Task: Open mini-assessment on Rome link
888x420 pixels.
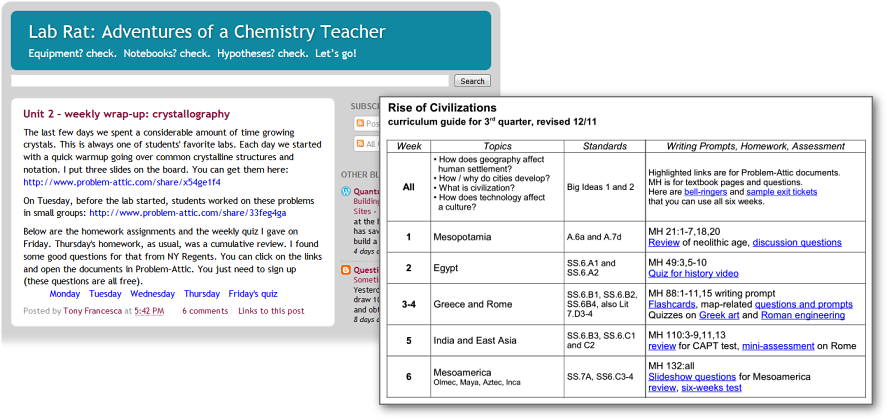Action: coord(778,346)
